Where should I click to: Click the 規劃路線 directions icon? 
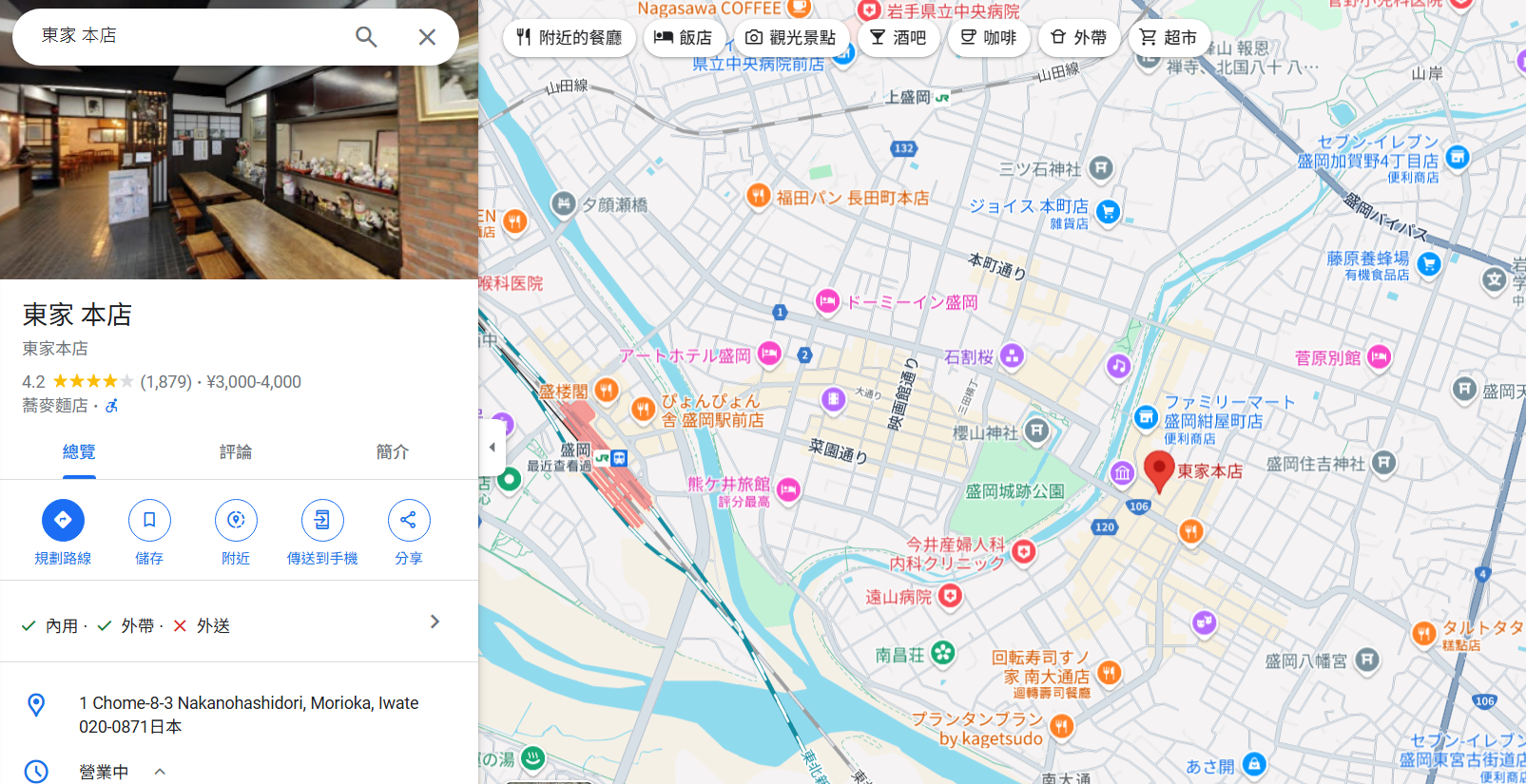(x=63, y=520)
